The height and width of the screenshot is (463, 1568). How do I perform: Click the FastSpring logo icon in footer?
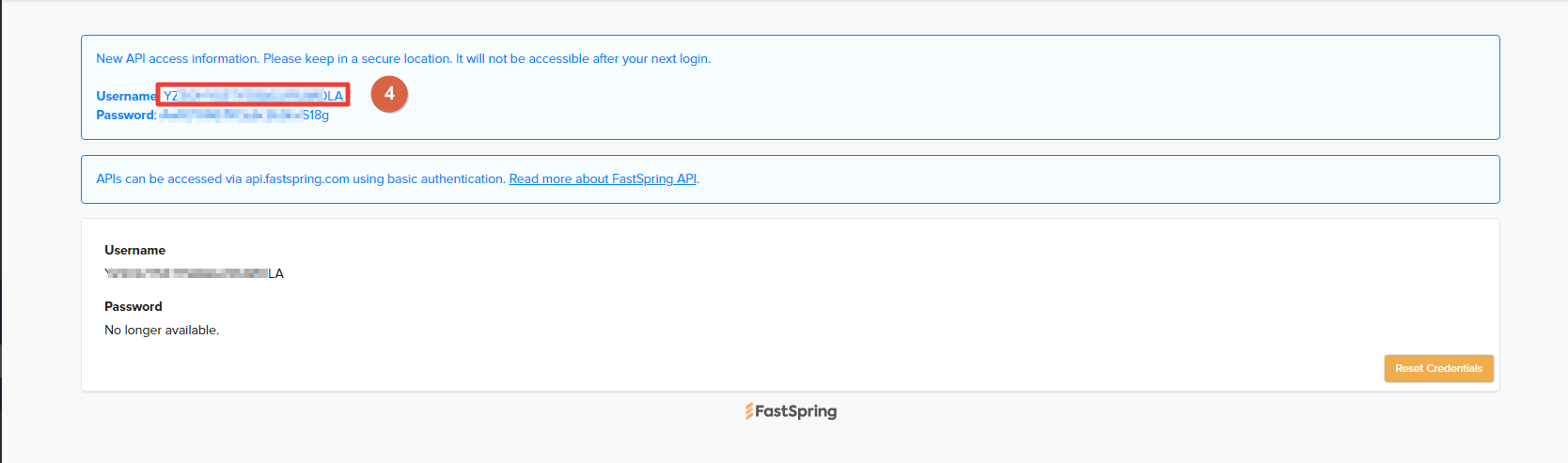[x=749, y=411]
